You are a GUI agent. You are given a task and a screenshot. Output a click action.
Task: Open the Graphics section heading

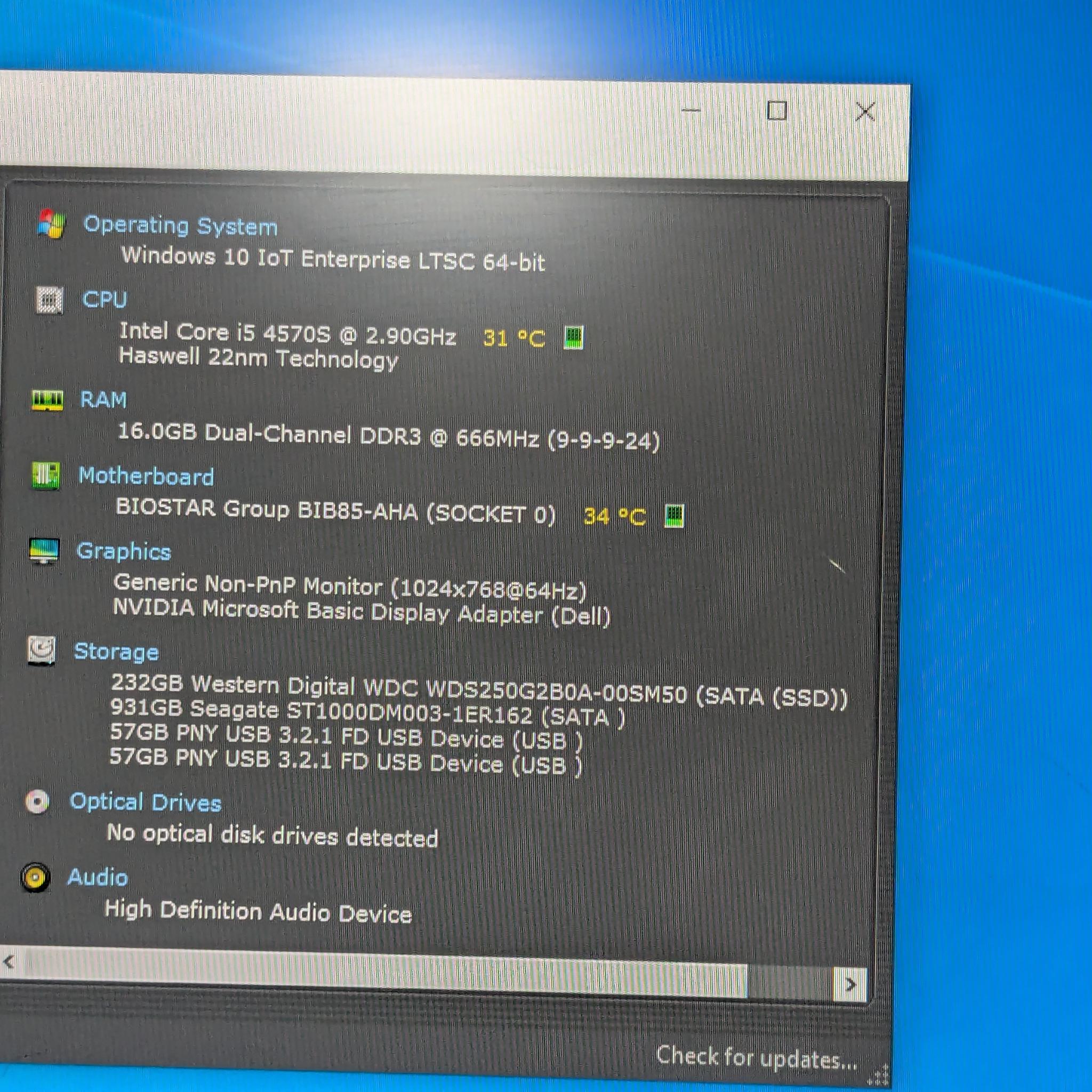pos(123,551)
